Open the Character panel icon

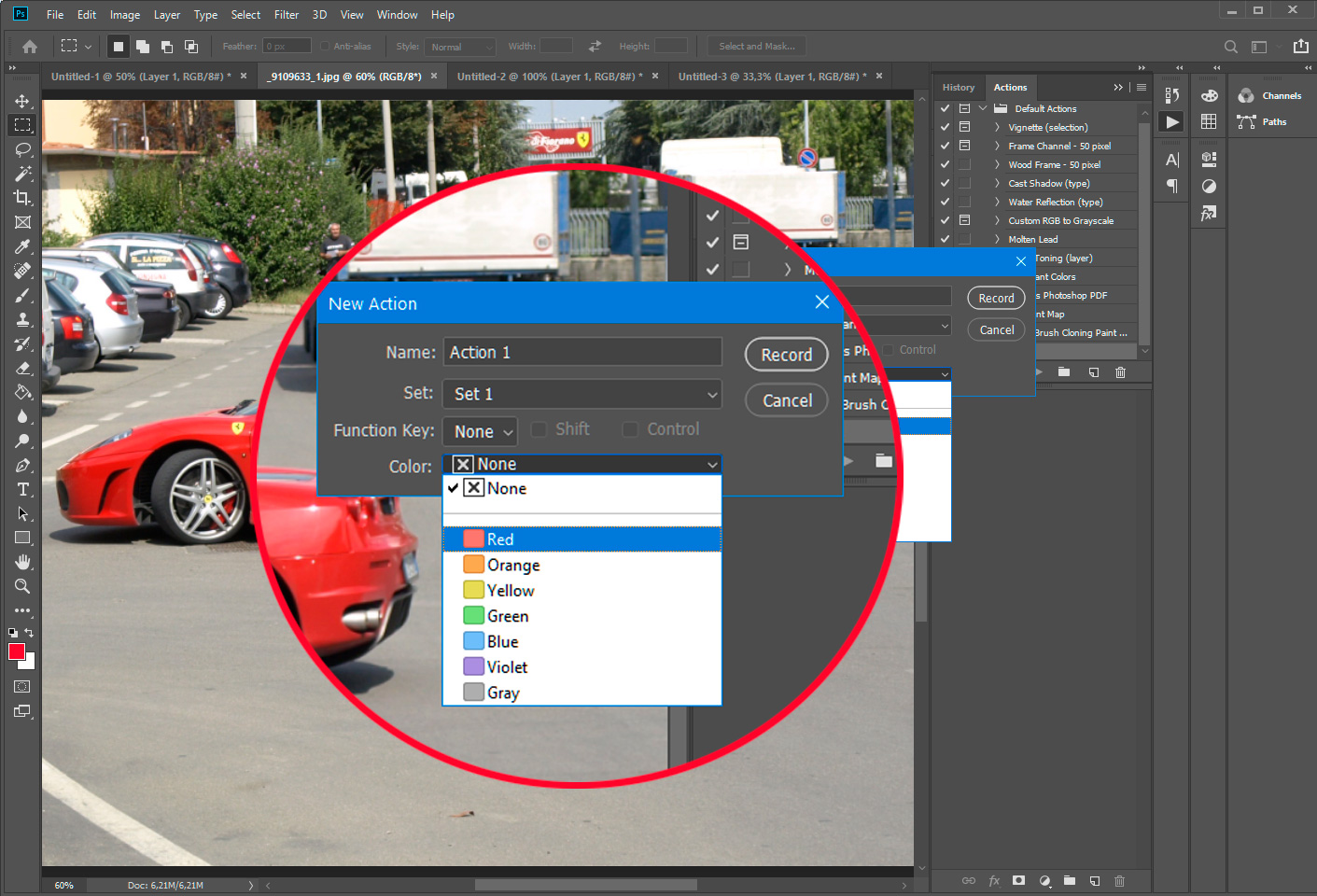point(1171,159)
